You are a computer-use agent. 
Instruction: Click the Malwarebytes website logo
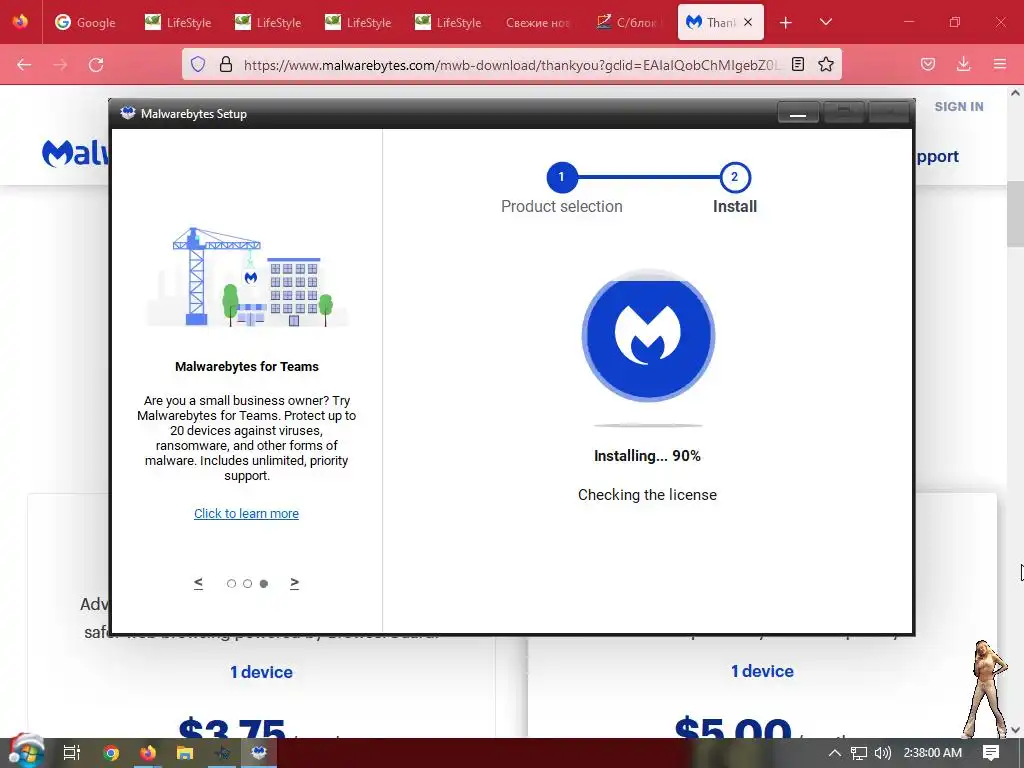tap(74, 154)
